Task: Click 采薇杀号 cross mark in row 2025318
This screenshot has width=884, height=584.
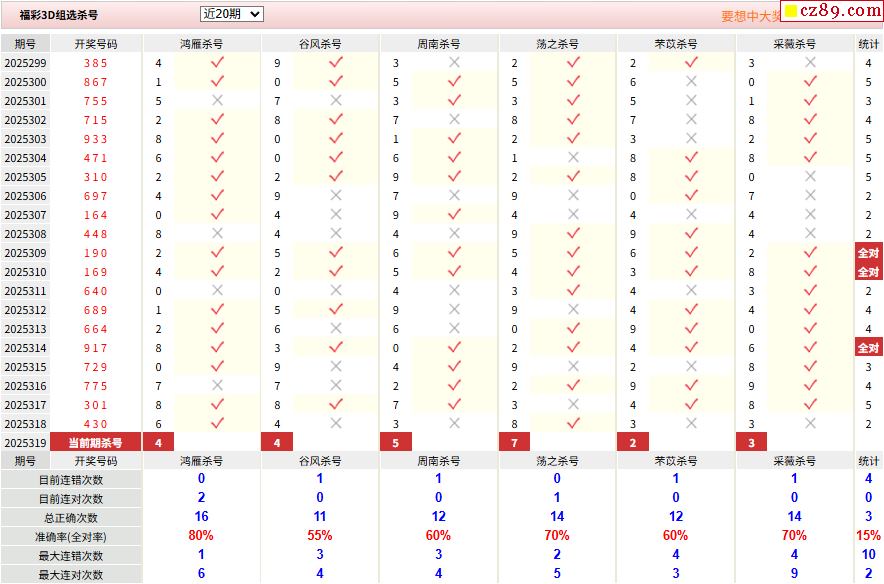Action: coord(810,424)
